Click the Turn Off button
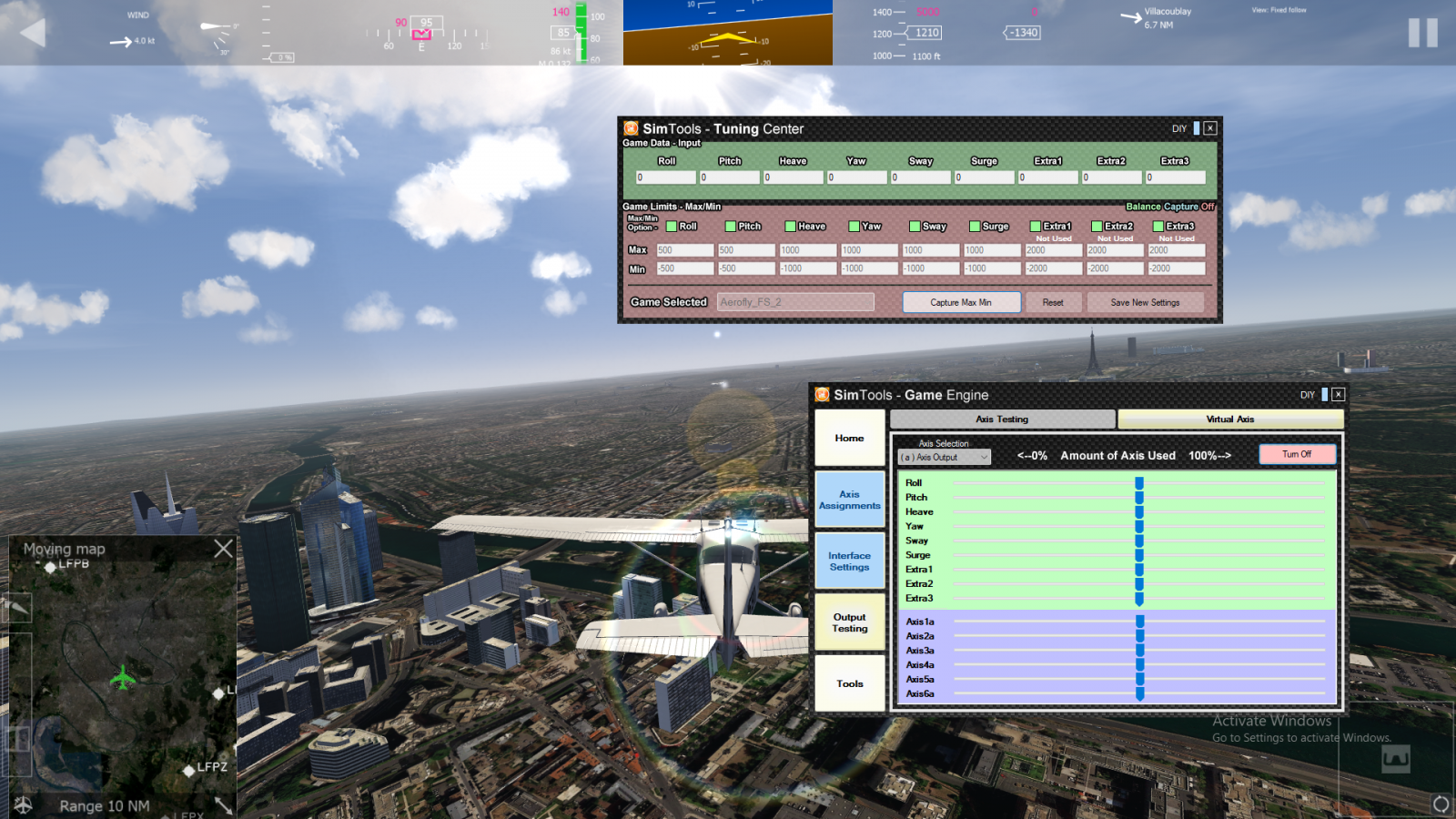This screenshot has height=819, width=1456. pos(1297,454)
